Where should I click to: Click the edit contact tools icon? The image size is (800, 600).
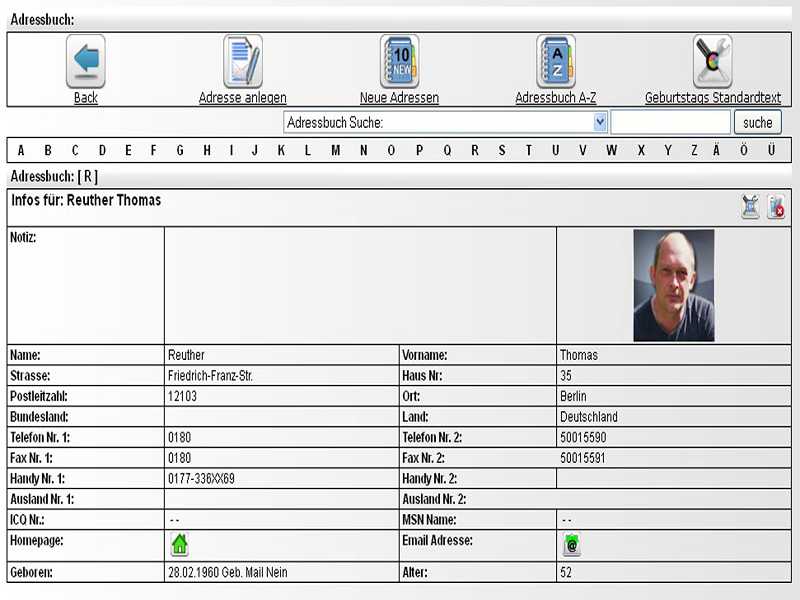click(750, 207)
